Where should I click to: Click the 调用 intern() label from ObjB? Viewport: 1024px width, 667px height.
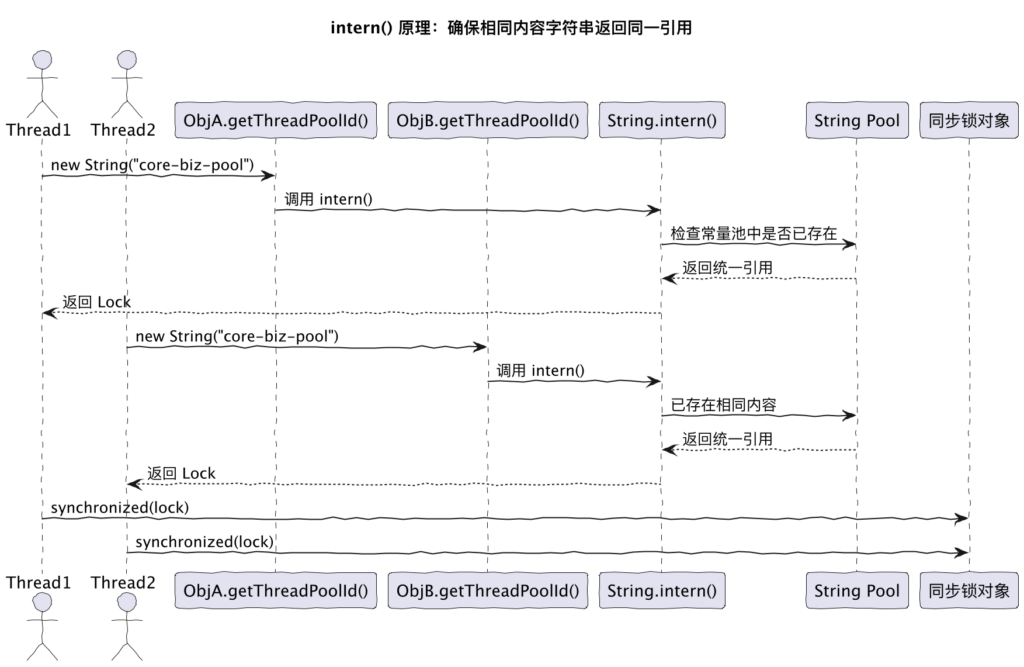541,369
